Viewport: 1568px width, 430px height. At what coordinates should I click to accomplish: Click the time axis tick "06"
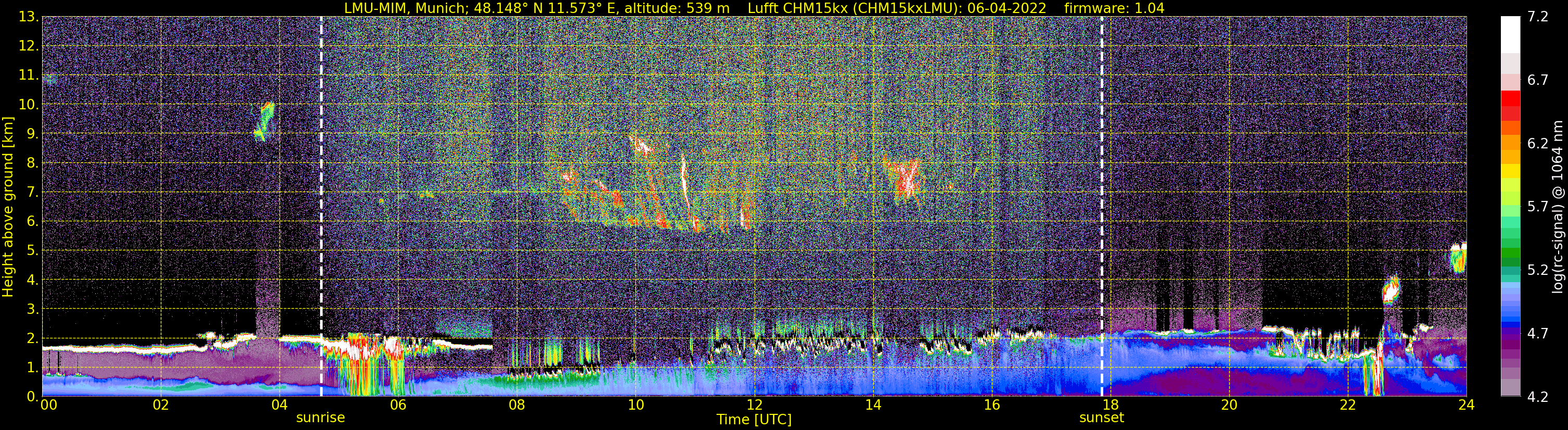coord(398,406)
